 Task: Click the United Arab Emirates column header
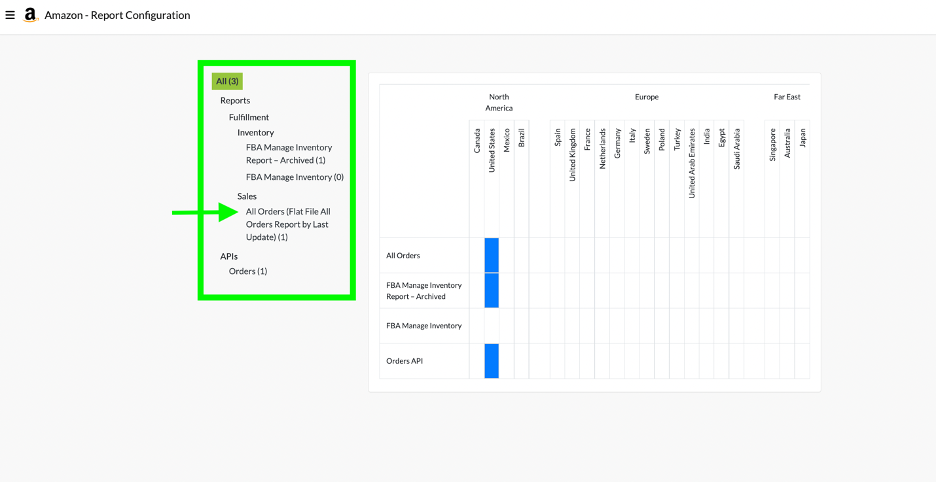692,163
